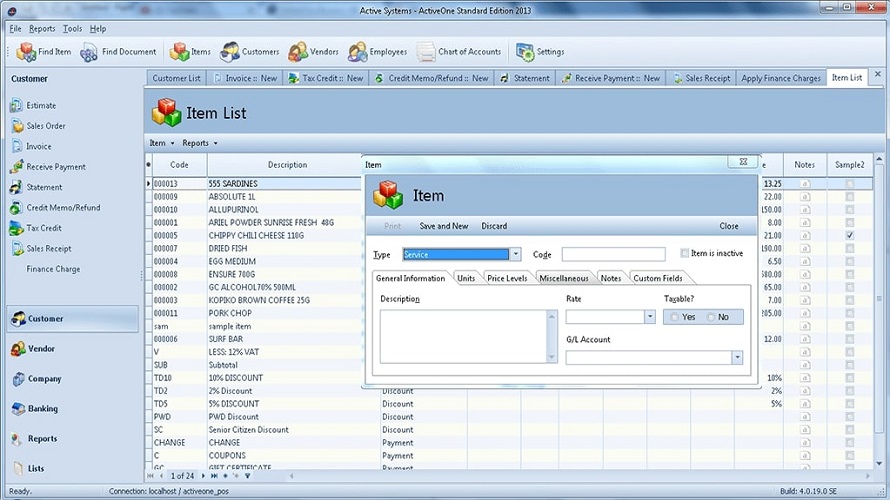Open Finance Charge in the sidebar
This screenshot has width=890, height=500.
[53, 269]
